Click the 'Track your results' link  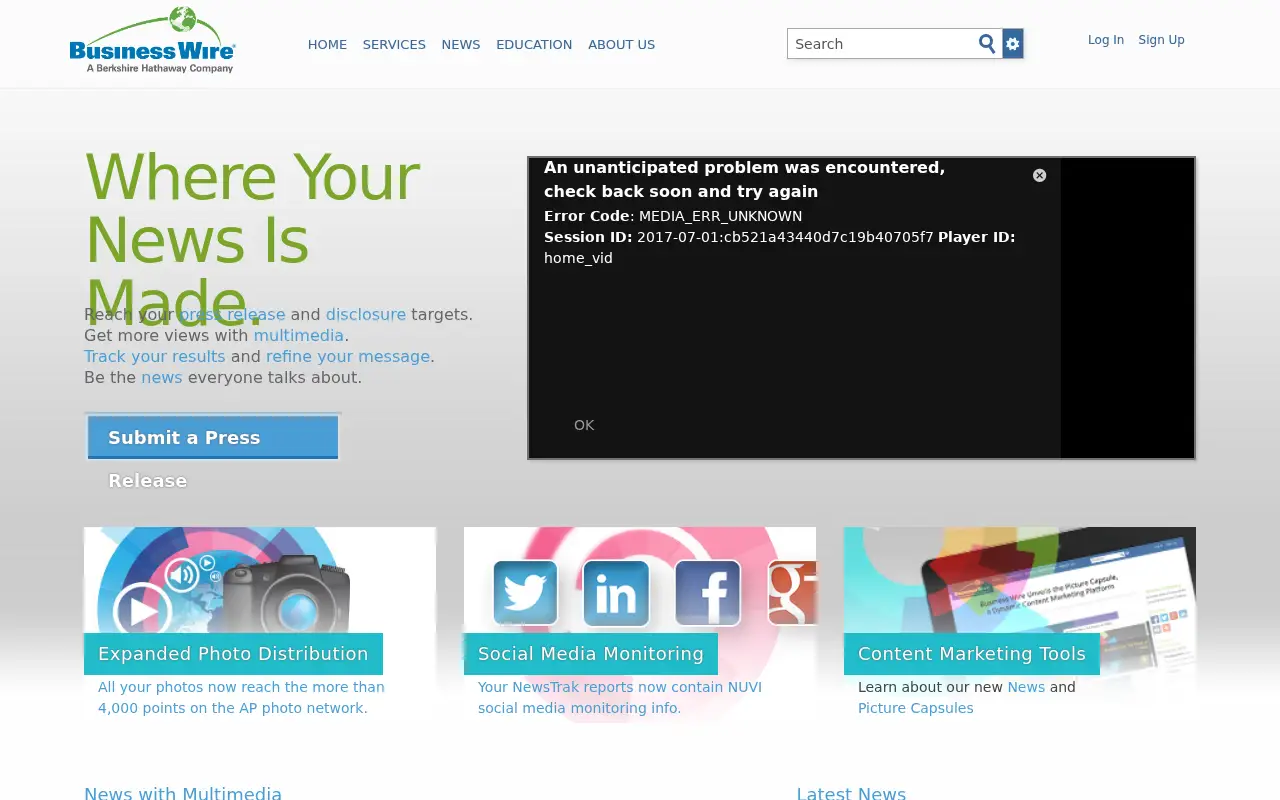pos(155,356)
